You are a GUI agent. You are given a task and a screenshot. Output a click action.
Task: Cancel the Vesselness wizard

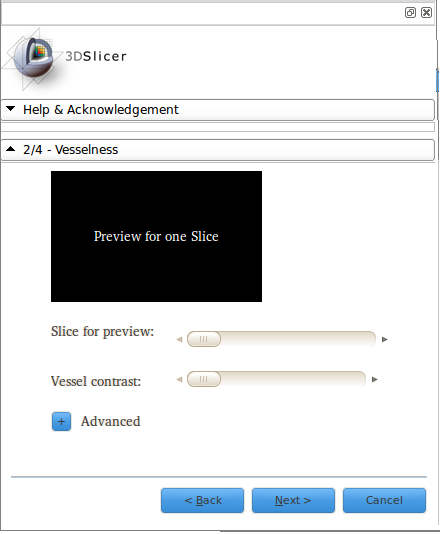click(384, 500)
